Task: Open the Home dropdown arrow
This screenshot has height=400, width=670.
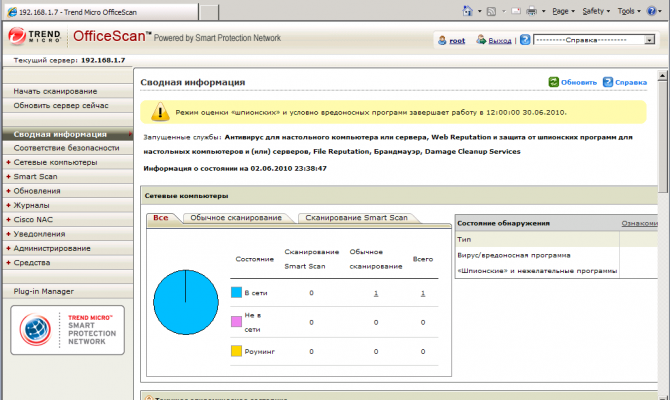Action: 479,12
